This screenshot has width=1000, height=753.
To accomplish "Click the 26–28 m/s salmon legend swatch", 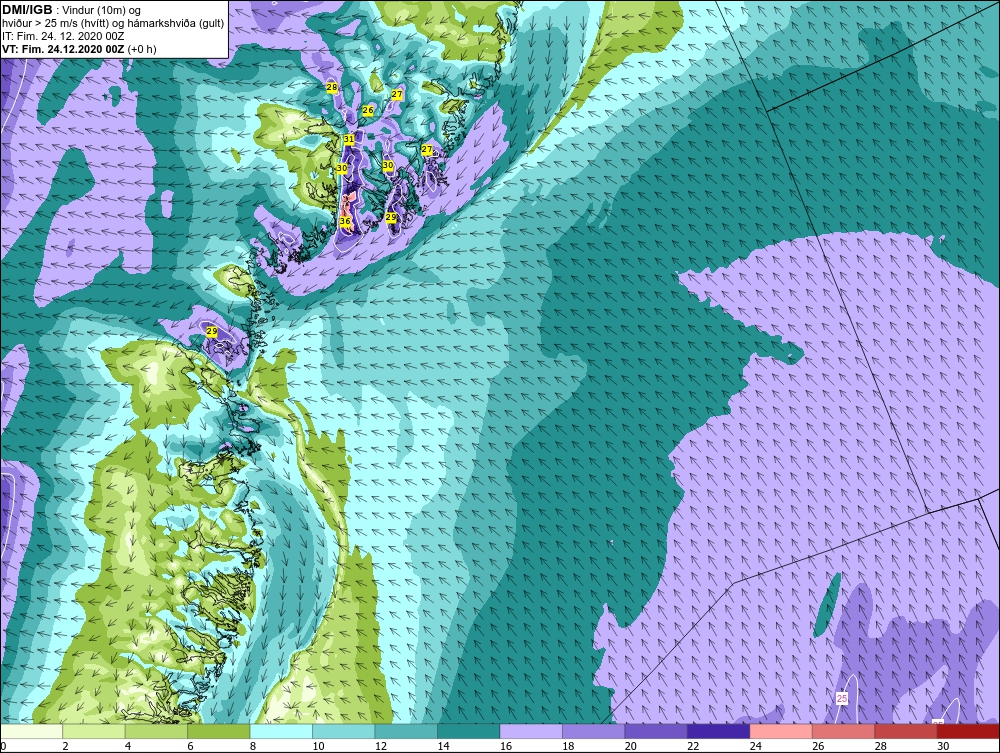I will click(844, 731).
